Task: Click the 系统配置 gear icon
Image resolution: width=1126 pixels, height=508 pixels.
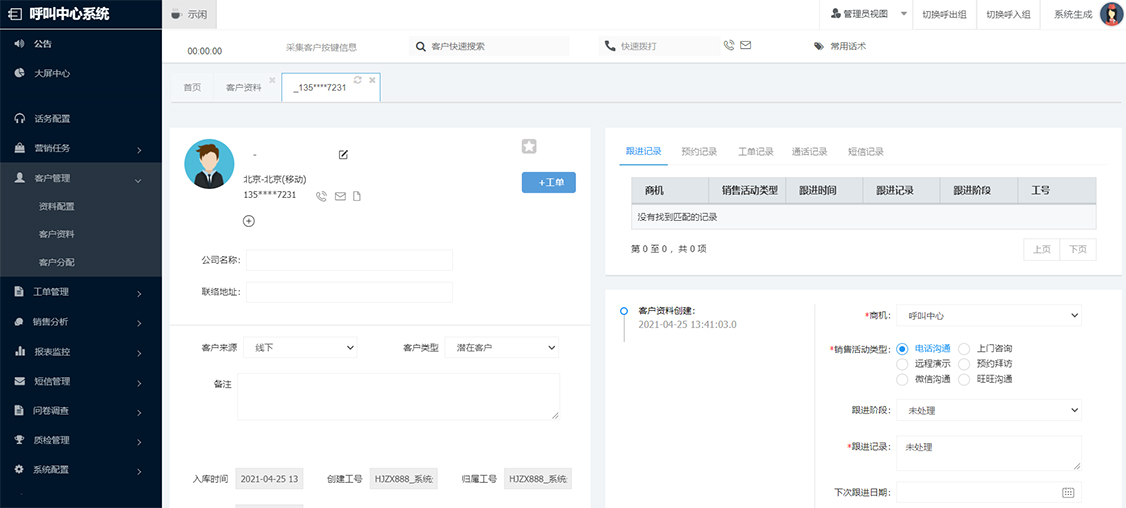Action: [x=19, y=469]
